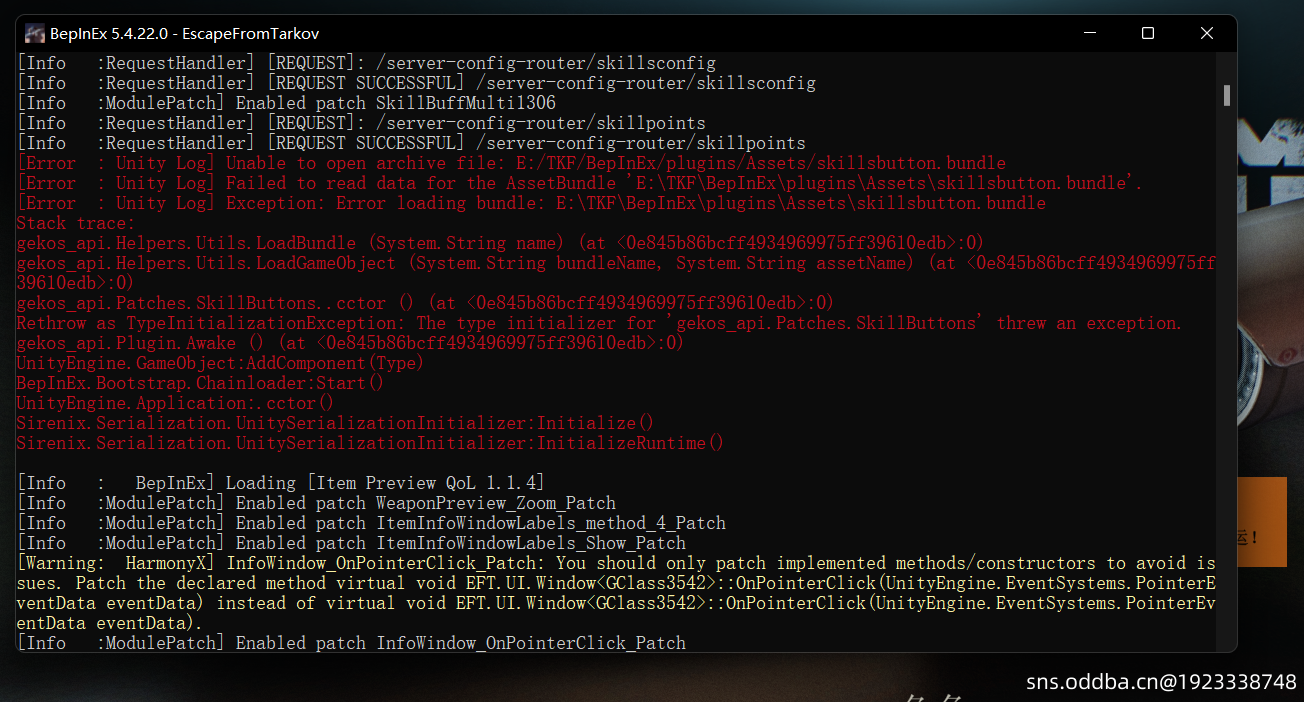
Task: Click the 'Stack trace:' line
Action: 75,223
